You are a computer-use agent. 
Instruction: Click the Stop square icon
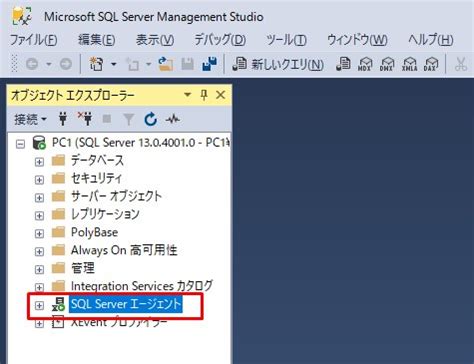click(x=107, y=119)
